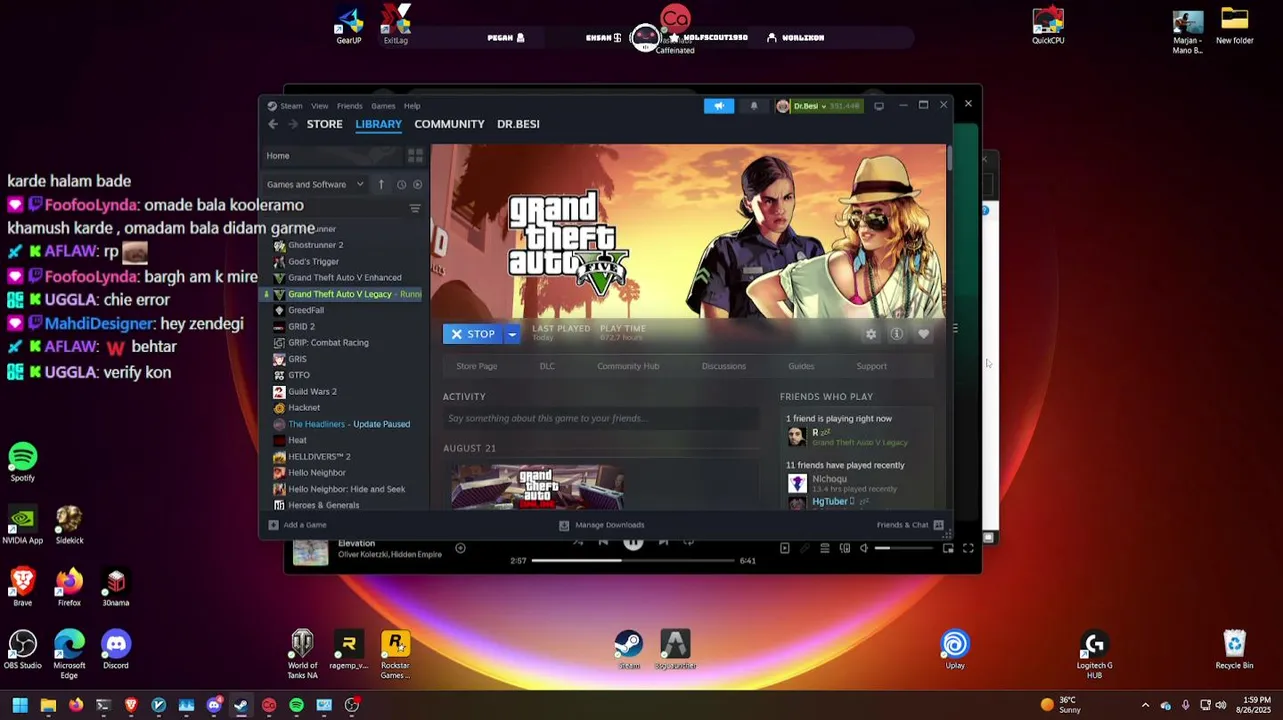
Task: Open GTA V Discussions link
Action: pos(724,366)
